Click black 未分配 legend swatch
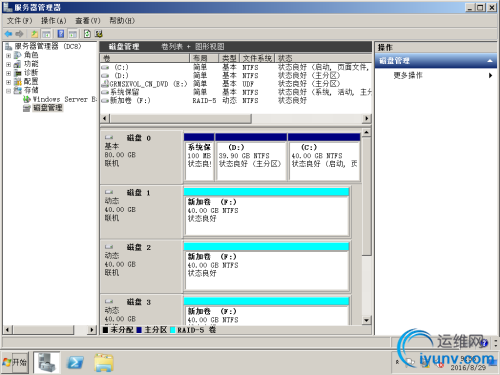The height and width of the screenshot is (375, 500). click(x=106, y=330)
